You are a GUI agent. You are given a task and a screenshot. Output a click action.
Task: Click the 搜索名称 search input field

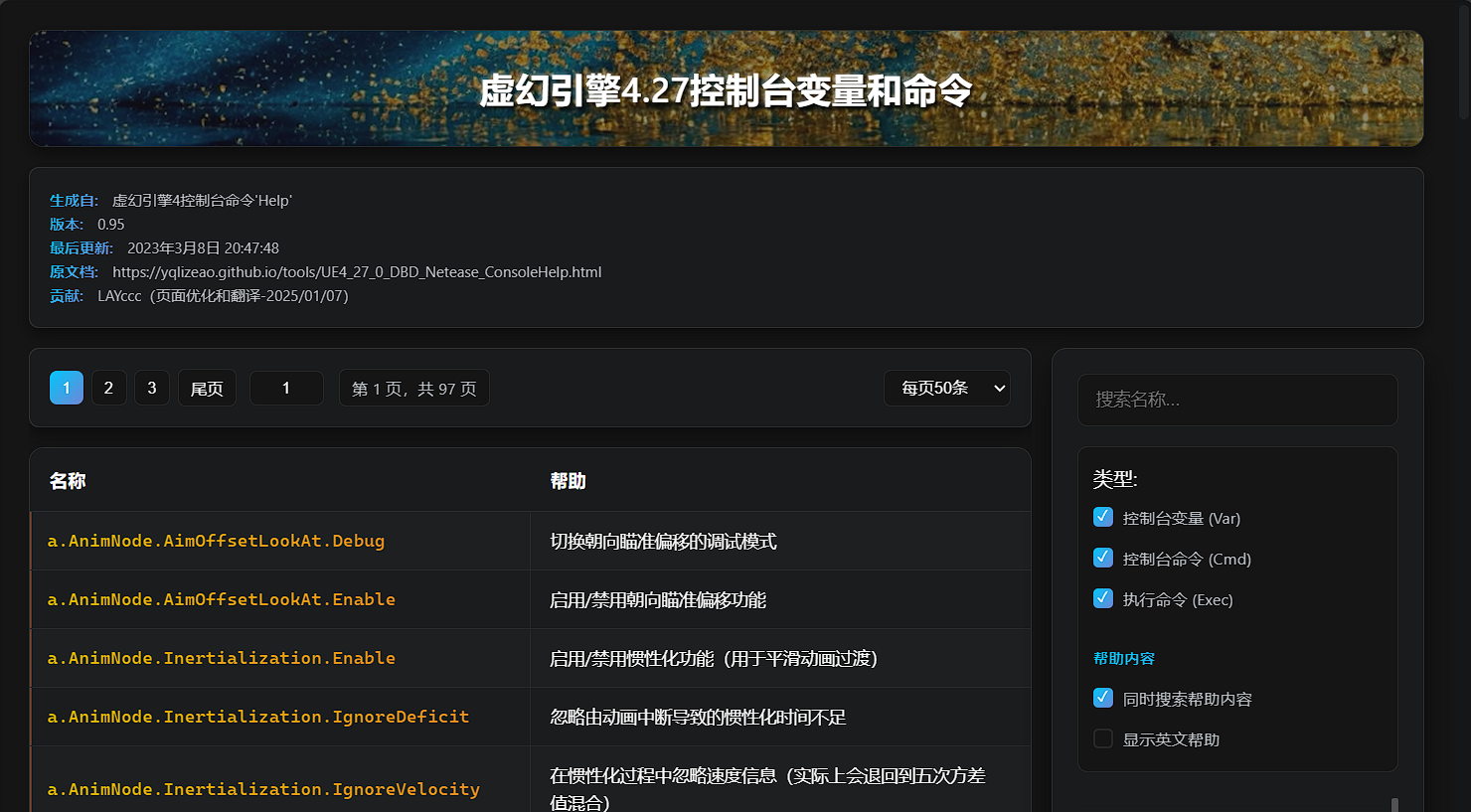pyautogui.click(x=1236, y=400)
